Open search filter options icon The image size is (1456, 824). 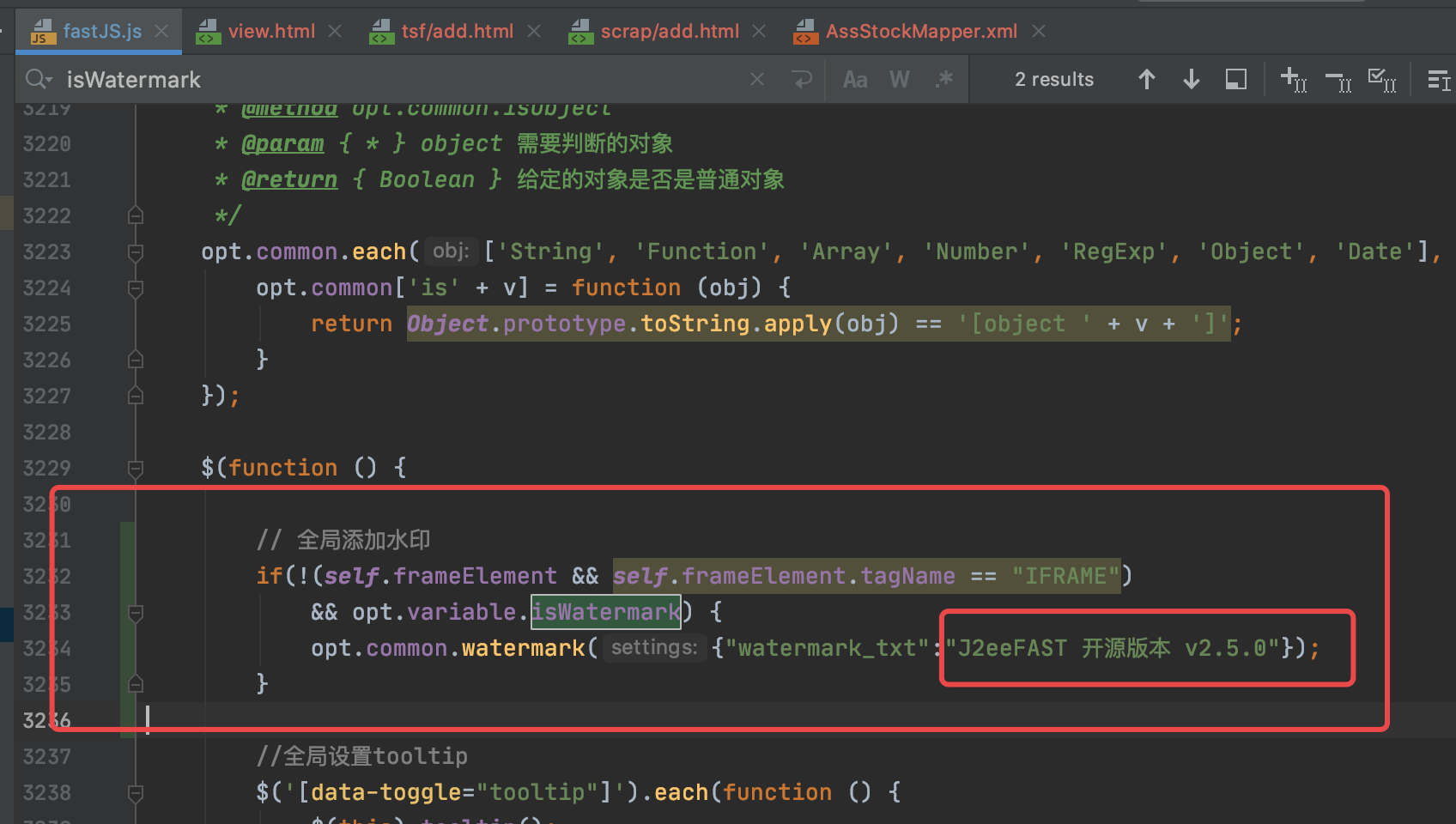pyautogui.click(x=1439, y=80)
